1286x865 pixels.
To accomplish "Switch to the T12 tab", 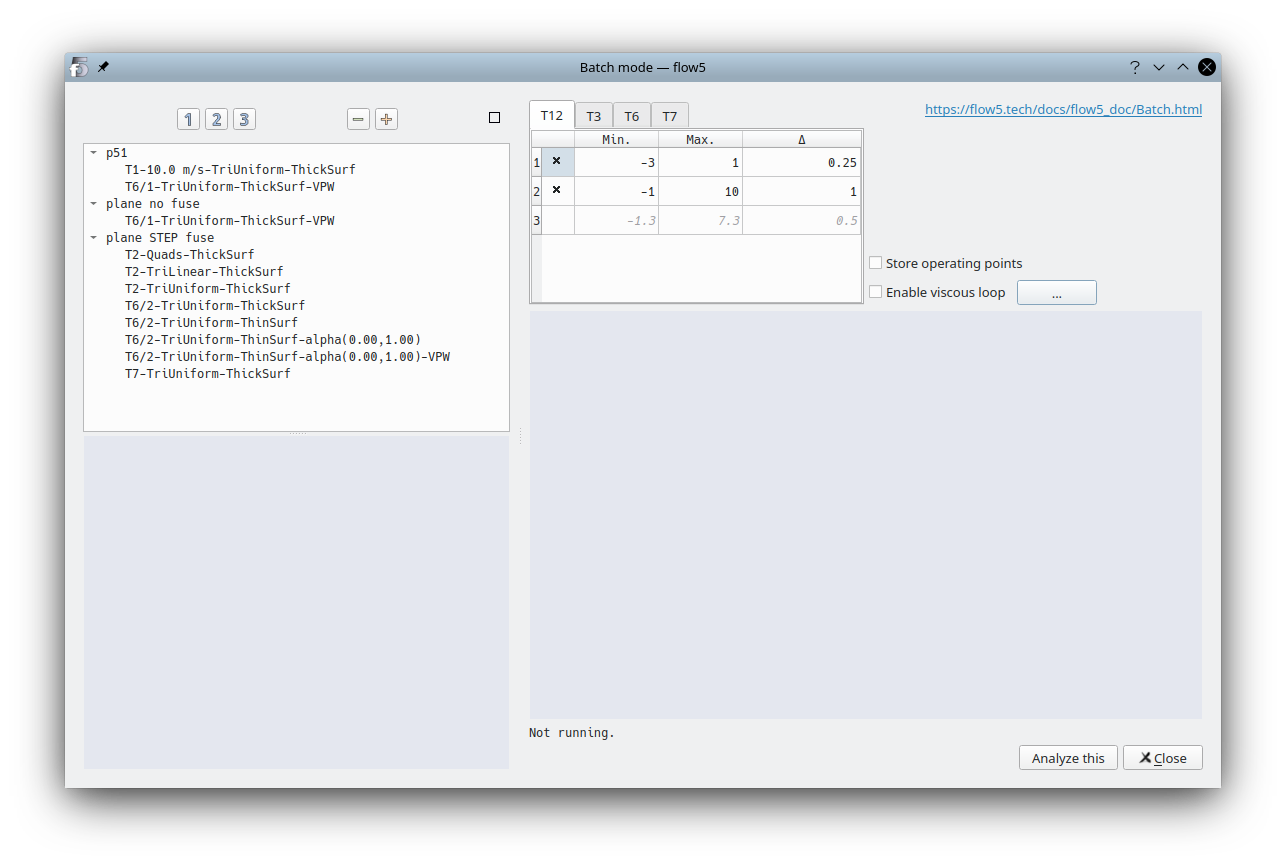I will [552, 115].
